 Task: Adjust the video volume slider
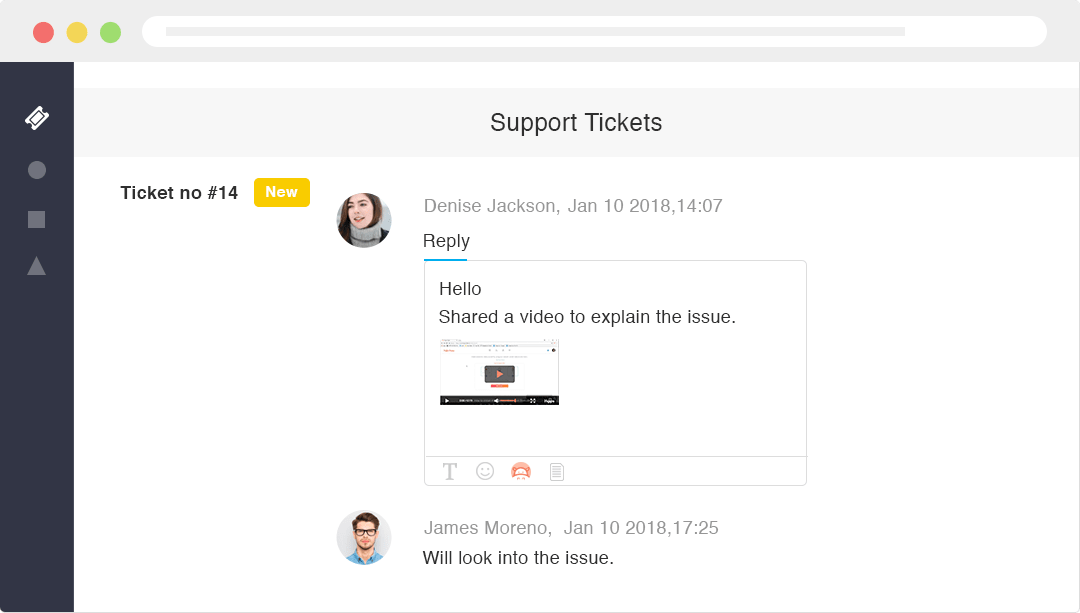(509, 400)
